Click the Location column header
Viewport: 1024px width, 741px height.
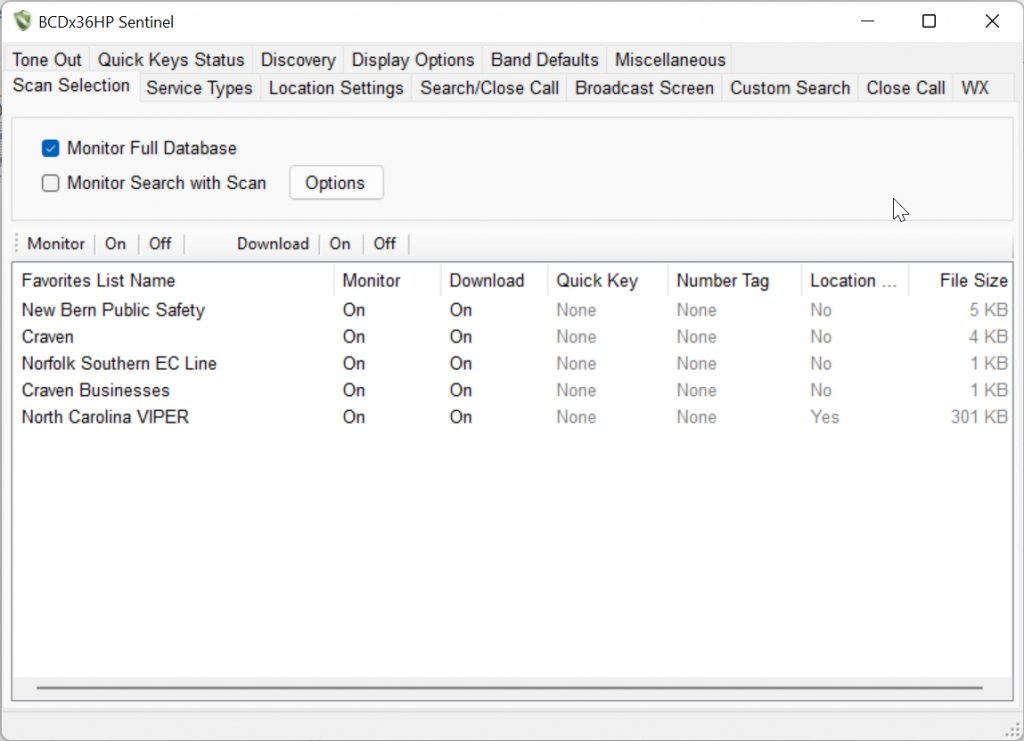coord(856,281)
